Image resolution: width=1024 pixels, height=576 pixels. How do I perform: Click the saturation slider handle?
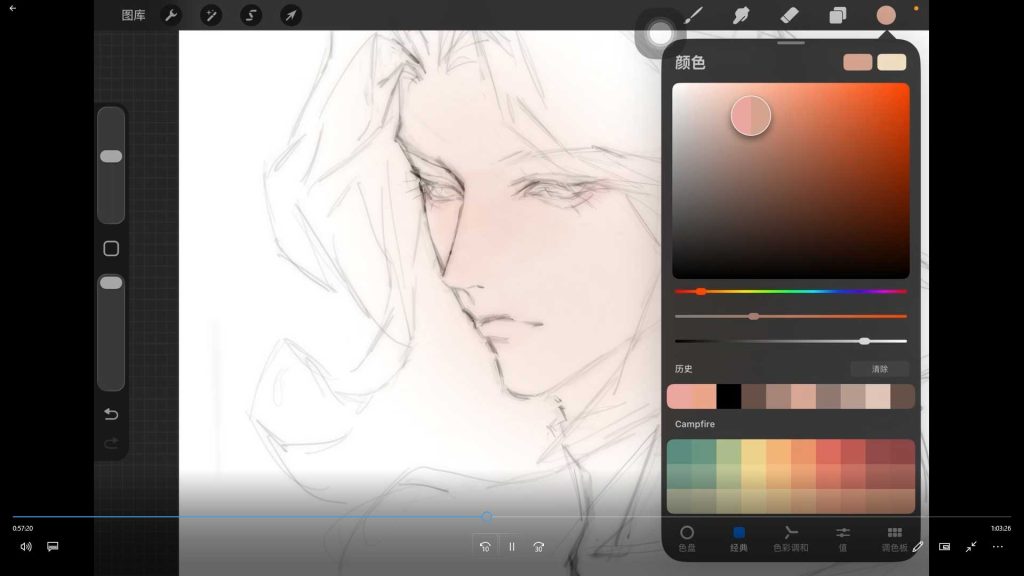754,316
